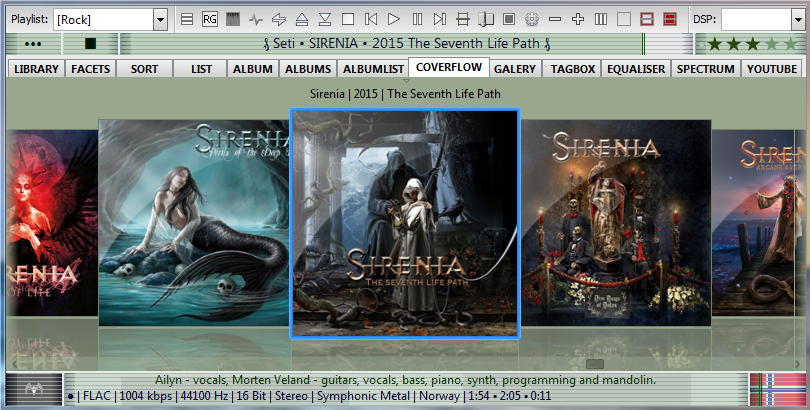Click the plus toolbar icon
Viewport: 810px width, 410px height.
pyautogui.click(x=578, y=20)
